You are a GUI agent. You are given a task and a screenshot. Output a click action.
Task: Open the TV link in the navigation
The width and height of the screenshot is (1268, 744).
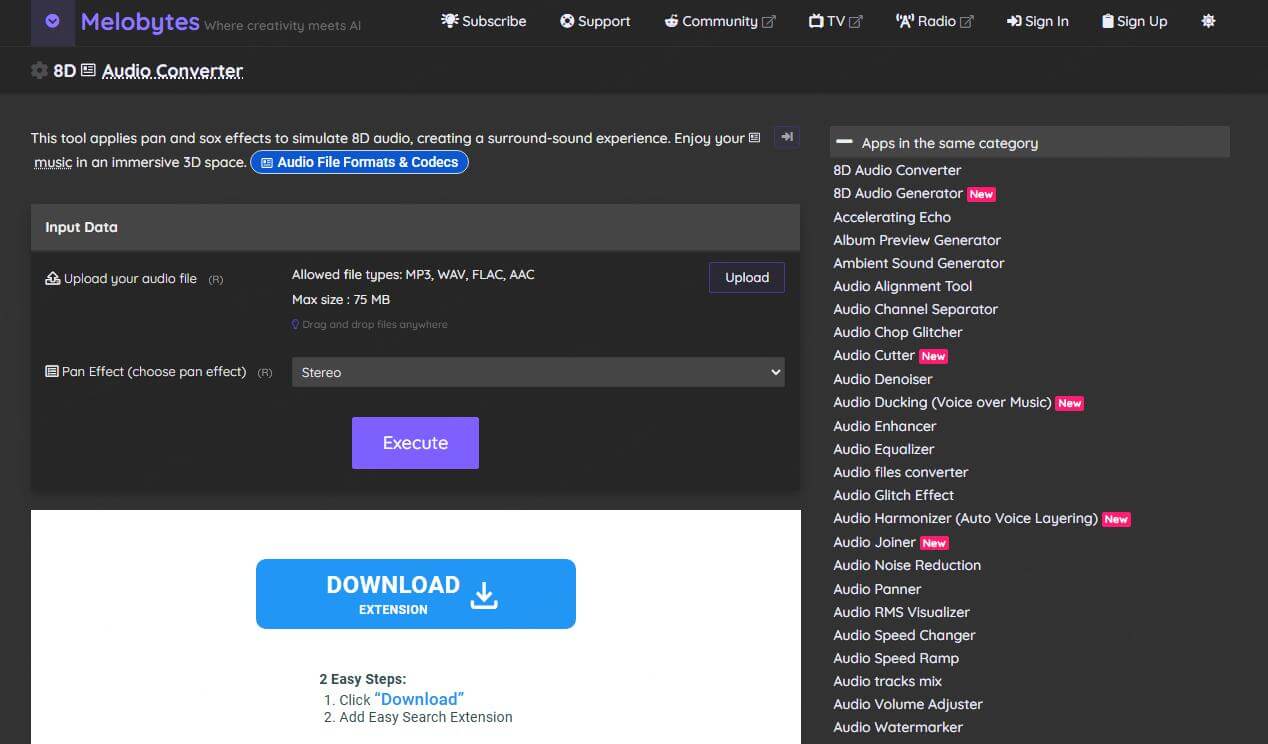[835, 21]
